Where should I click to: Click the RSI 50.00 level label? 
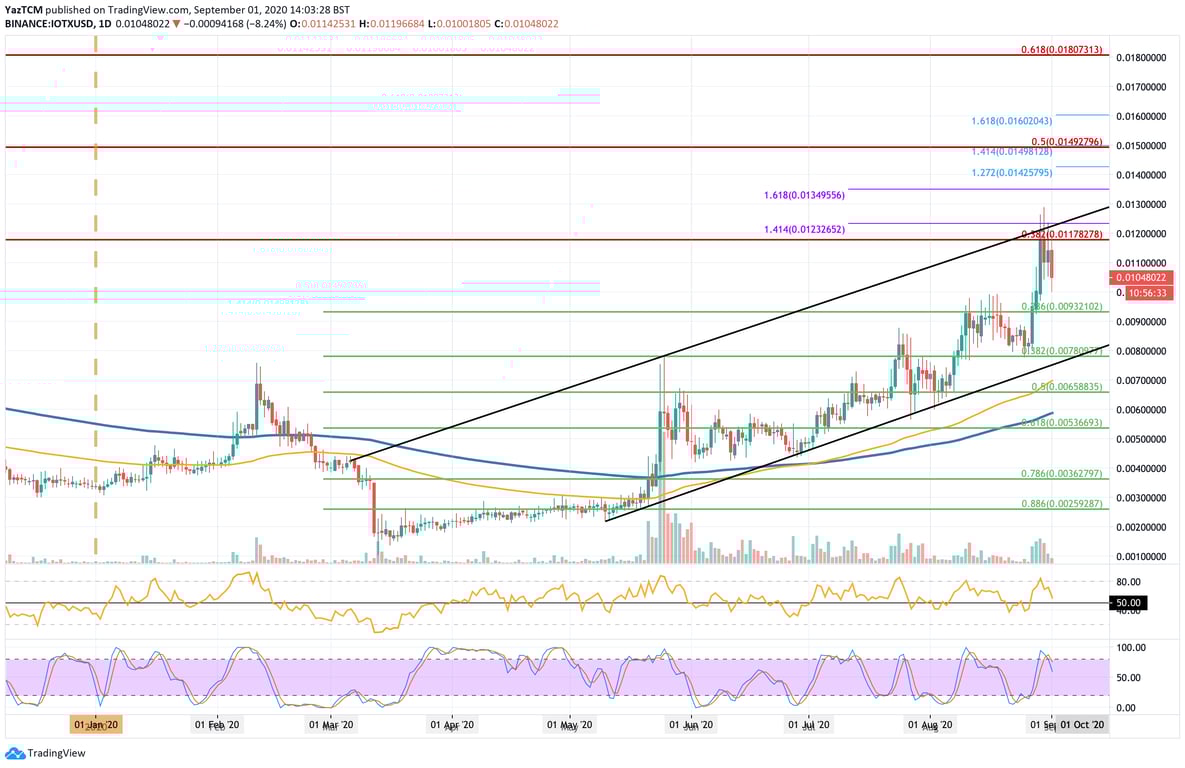[x=1127, y=602]
